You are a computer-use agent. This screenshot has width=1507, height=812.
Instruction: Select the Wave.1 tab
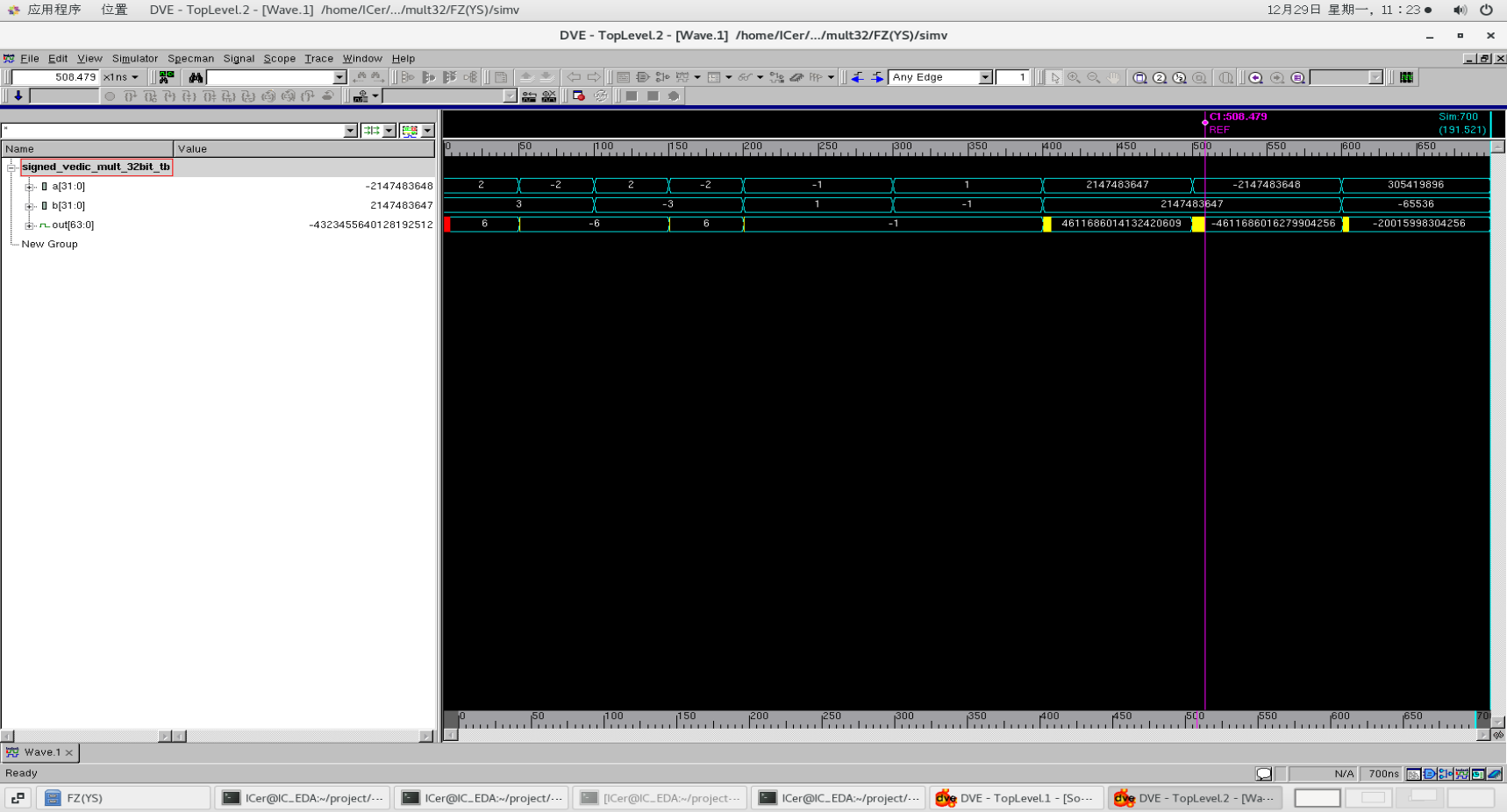coord(39,751)
